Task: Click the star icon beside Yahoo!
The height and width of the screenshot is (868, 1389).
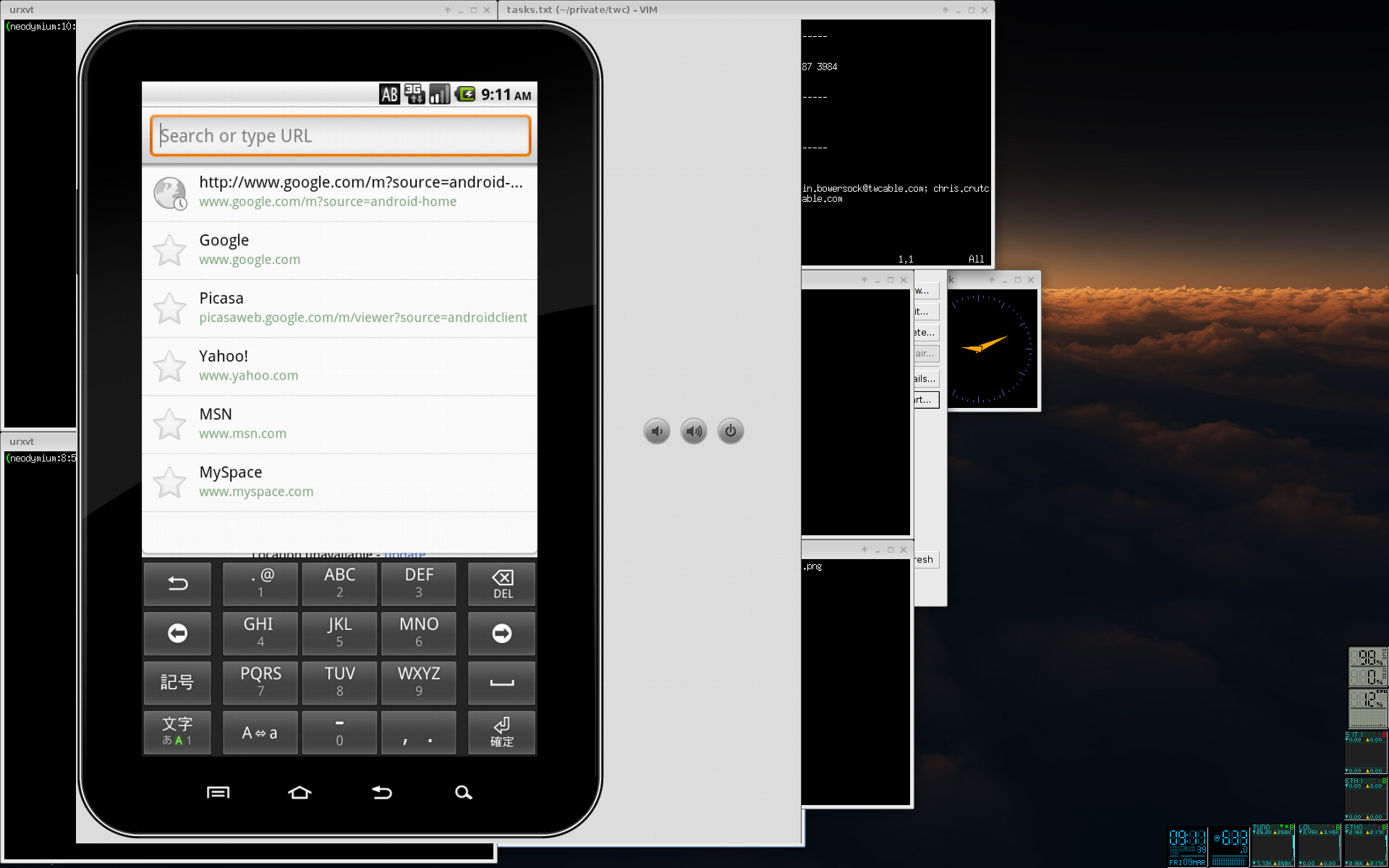Action: pos(170,367)
